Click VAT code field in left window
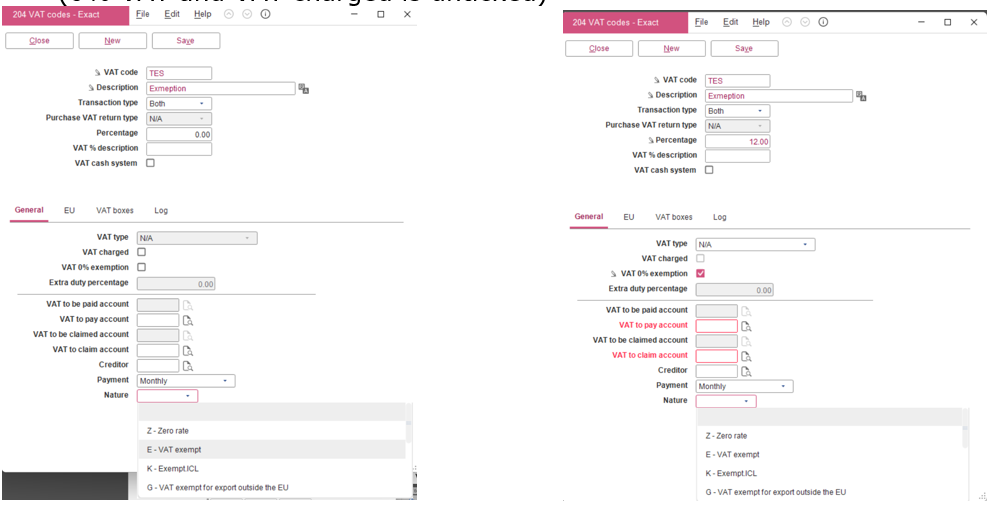Viewport: 993px width, 531px height. pos(179,74)
